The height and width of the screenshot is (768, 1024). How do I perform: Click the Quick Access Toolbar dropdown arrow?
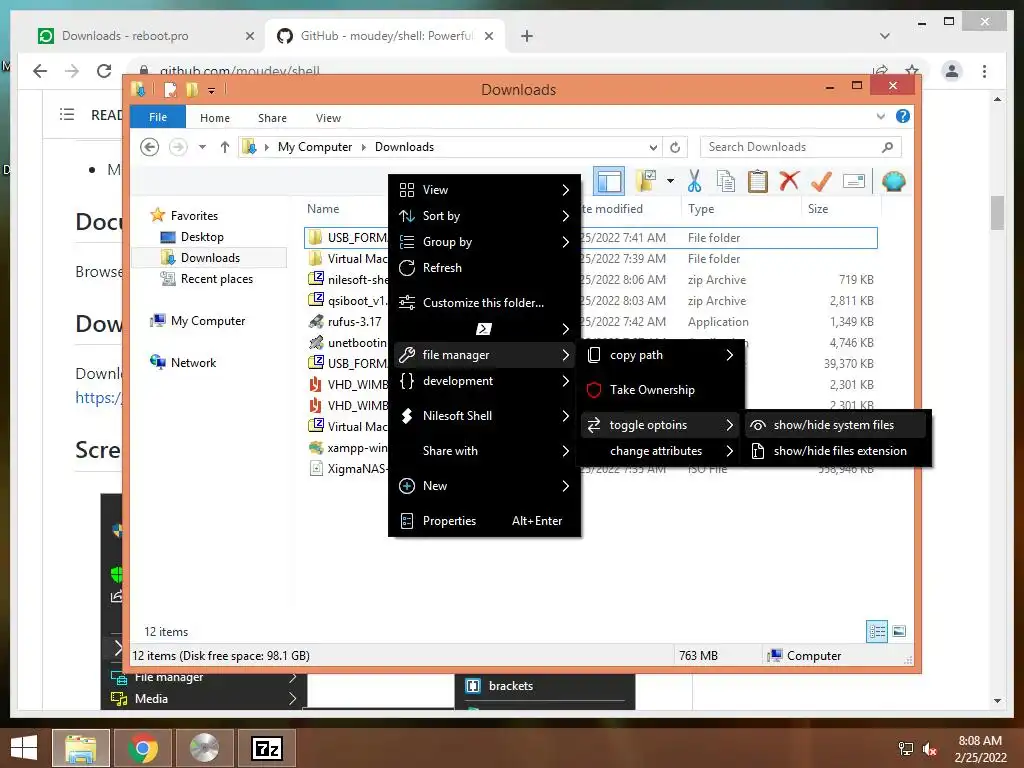(x=212, y=91)
